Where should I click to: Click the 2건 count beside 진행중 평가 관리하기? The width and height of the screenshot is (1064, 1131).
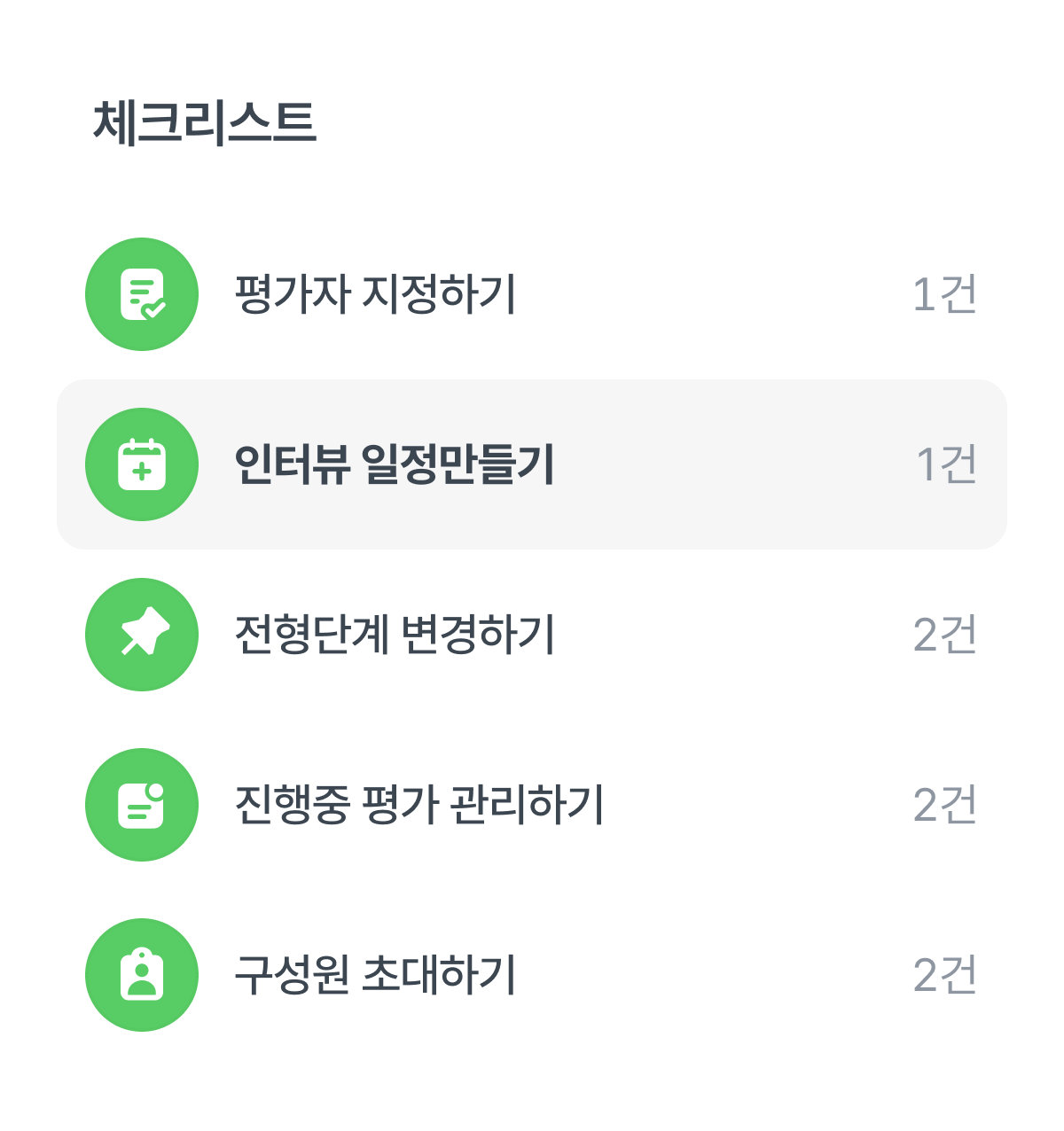pyautogui.click(x=944, y=805)
